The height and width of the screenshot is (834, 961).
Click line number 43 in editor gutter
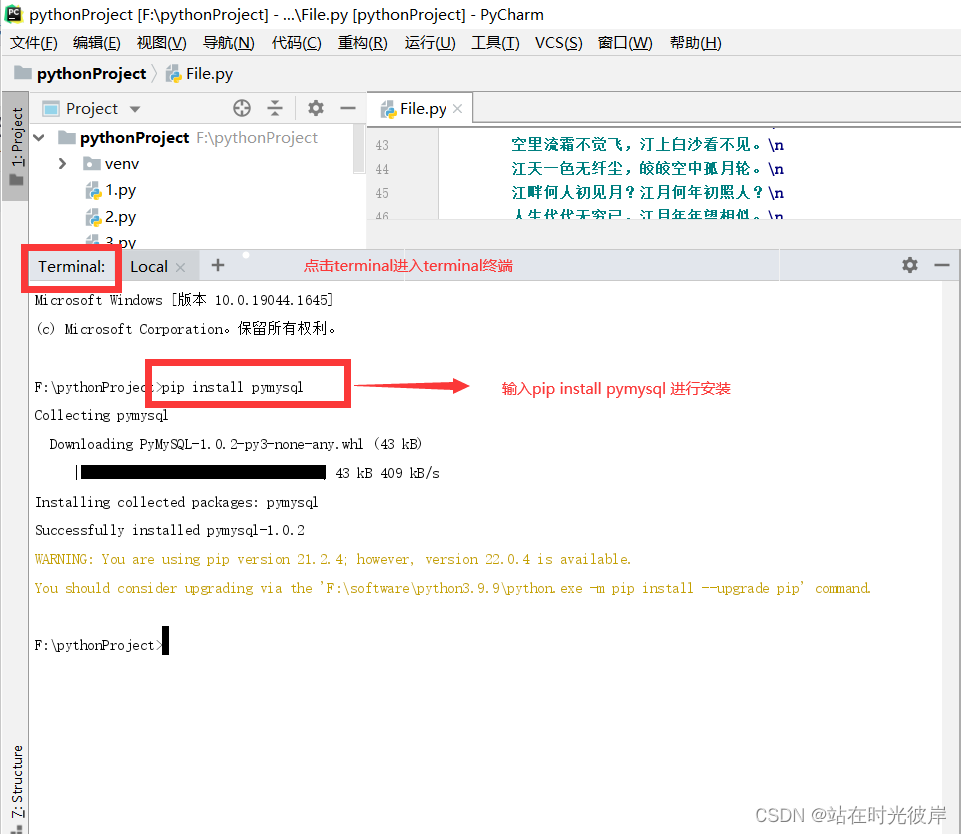[382, 145]
